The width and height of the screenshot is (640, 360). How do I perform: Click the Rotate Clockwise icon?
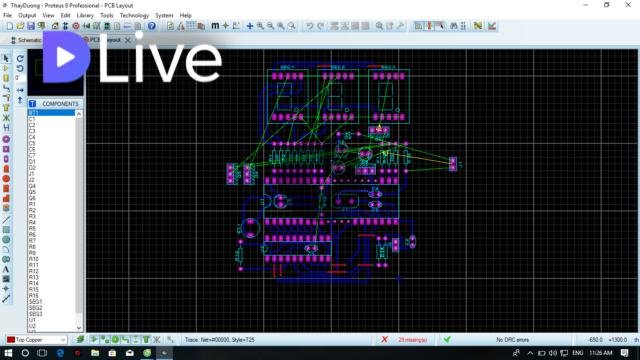[x=20, y=59]
